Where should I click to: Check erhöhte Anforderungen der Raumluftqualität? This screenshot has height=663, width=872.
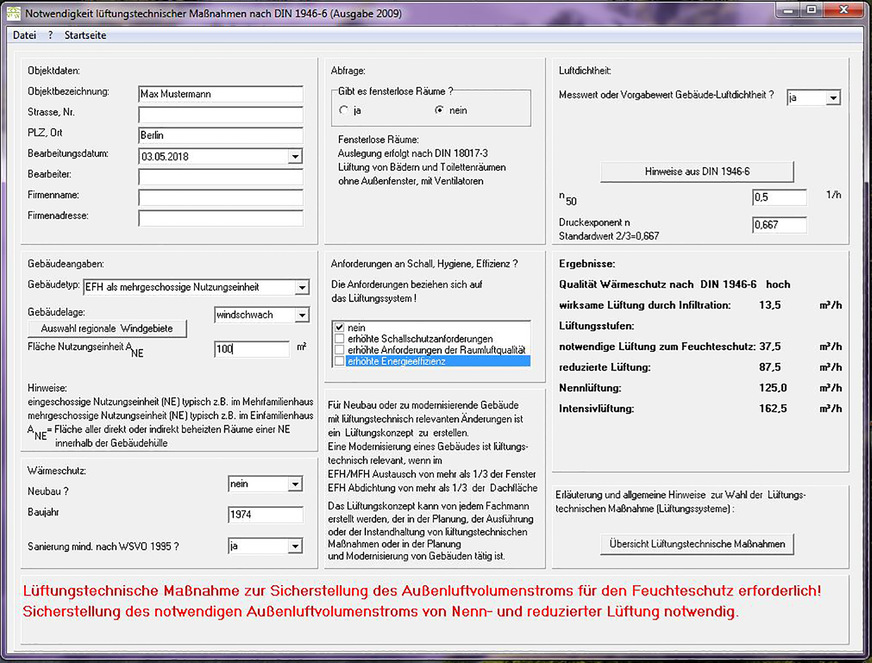click(338, 348)
